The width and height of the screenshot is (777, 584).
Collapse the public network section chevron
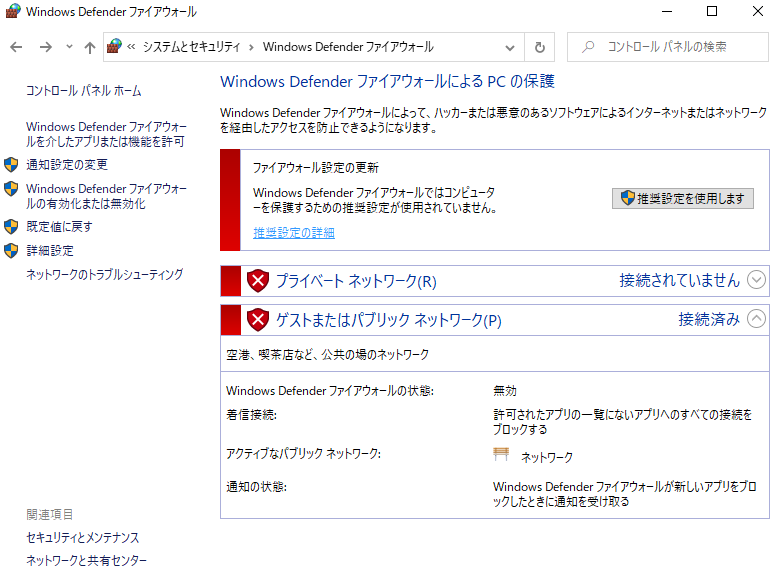coord(756,319)
